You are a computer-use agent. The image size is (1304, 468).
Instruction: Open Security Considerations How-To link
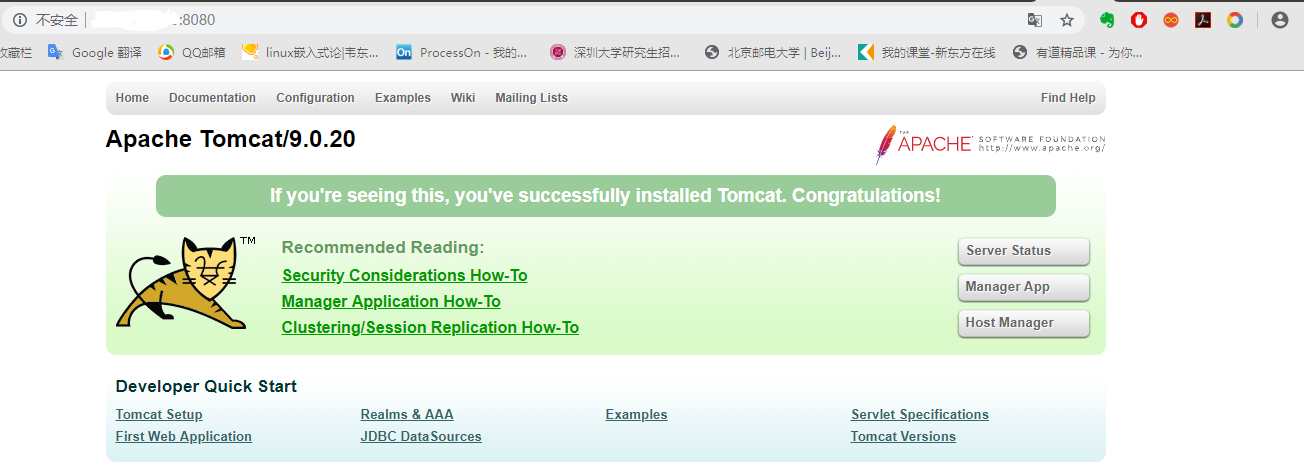pos(404,275)
